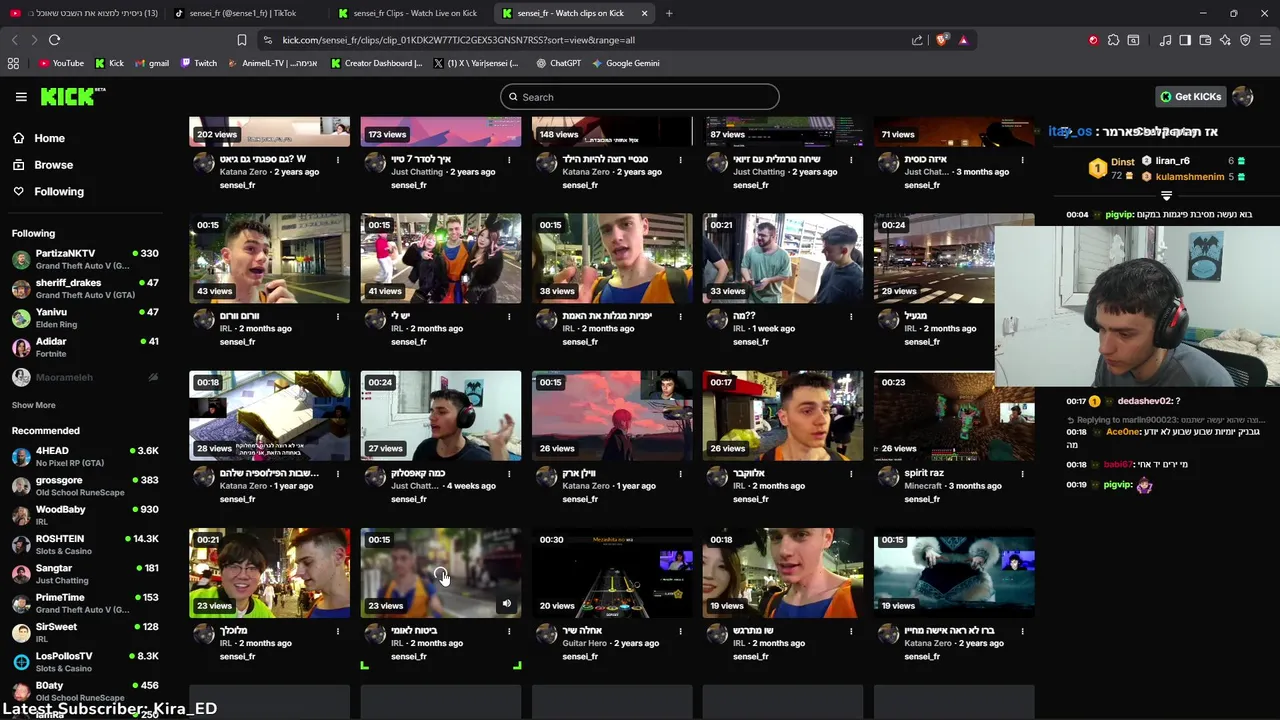Open the Brave Wallet icon

click(1205, 40)
